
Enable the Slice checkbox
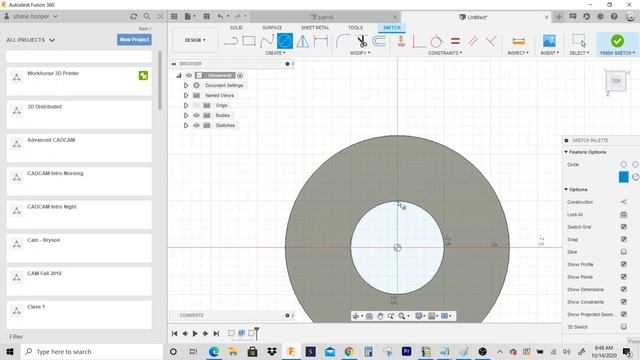coord(624,252)
